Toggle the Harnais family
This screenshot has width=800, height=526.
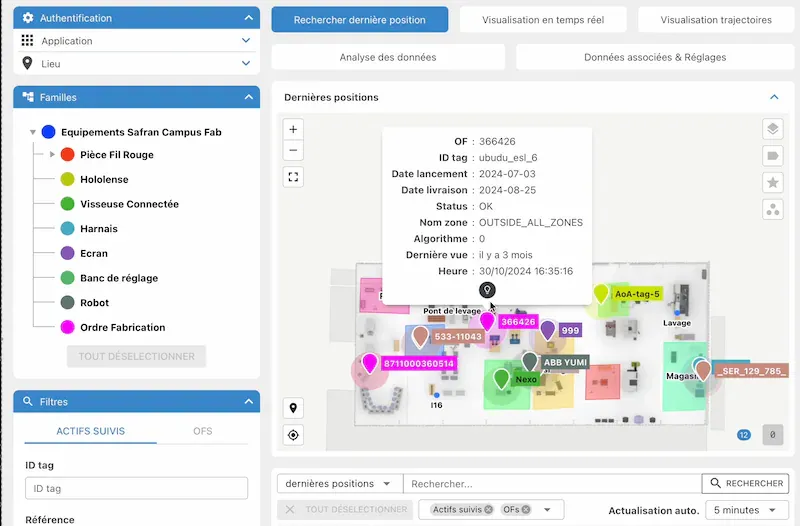(67, 229)
